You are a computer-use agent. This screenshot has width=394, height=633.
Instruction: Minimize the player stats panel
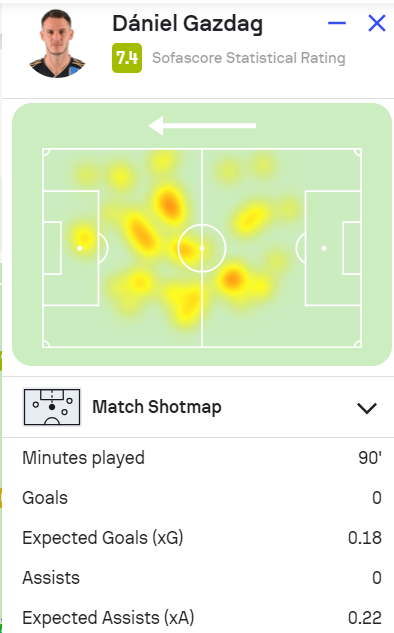[x=337, y=23]
